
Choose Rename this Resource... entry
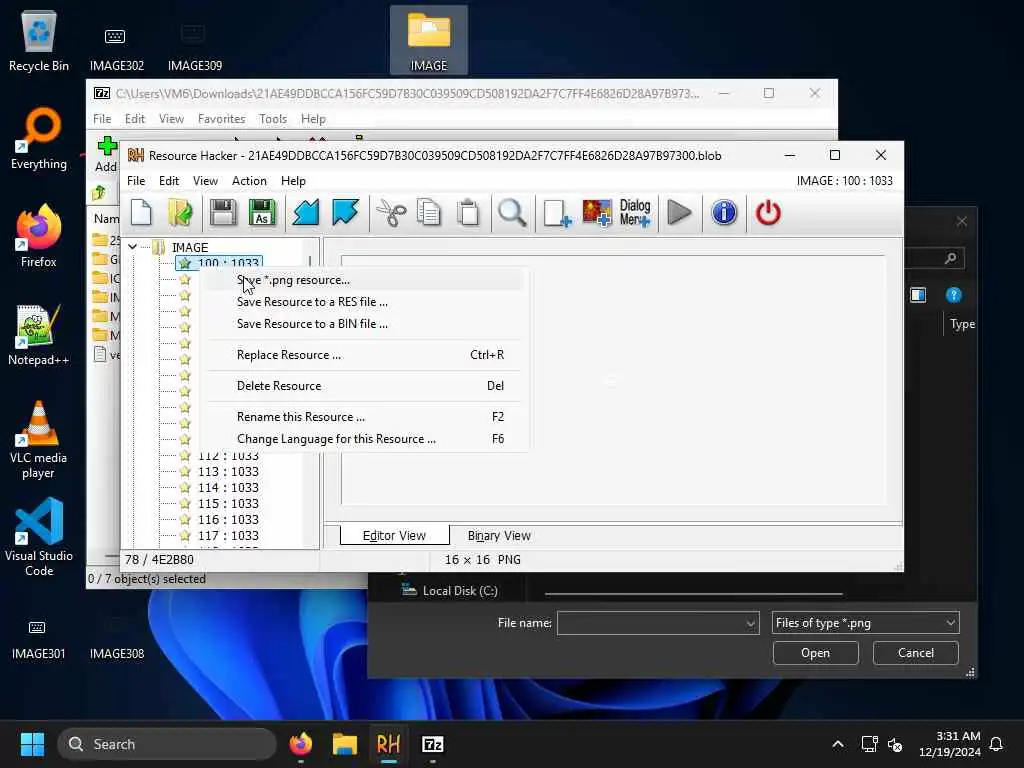click(364, 417)
